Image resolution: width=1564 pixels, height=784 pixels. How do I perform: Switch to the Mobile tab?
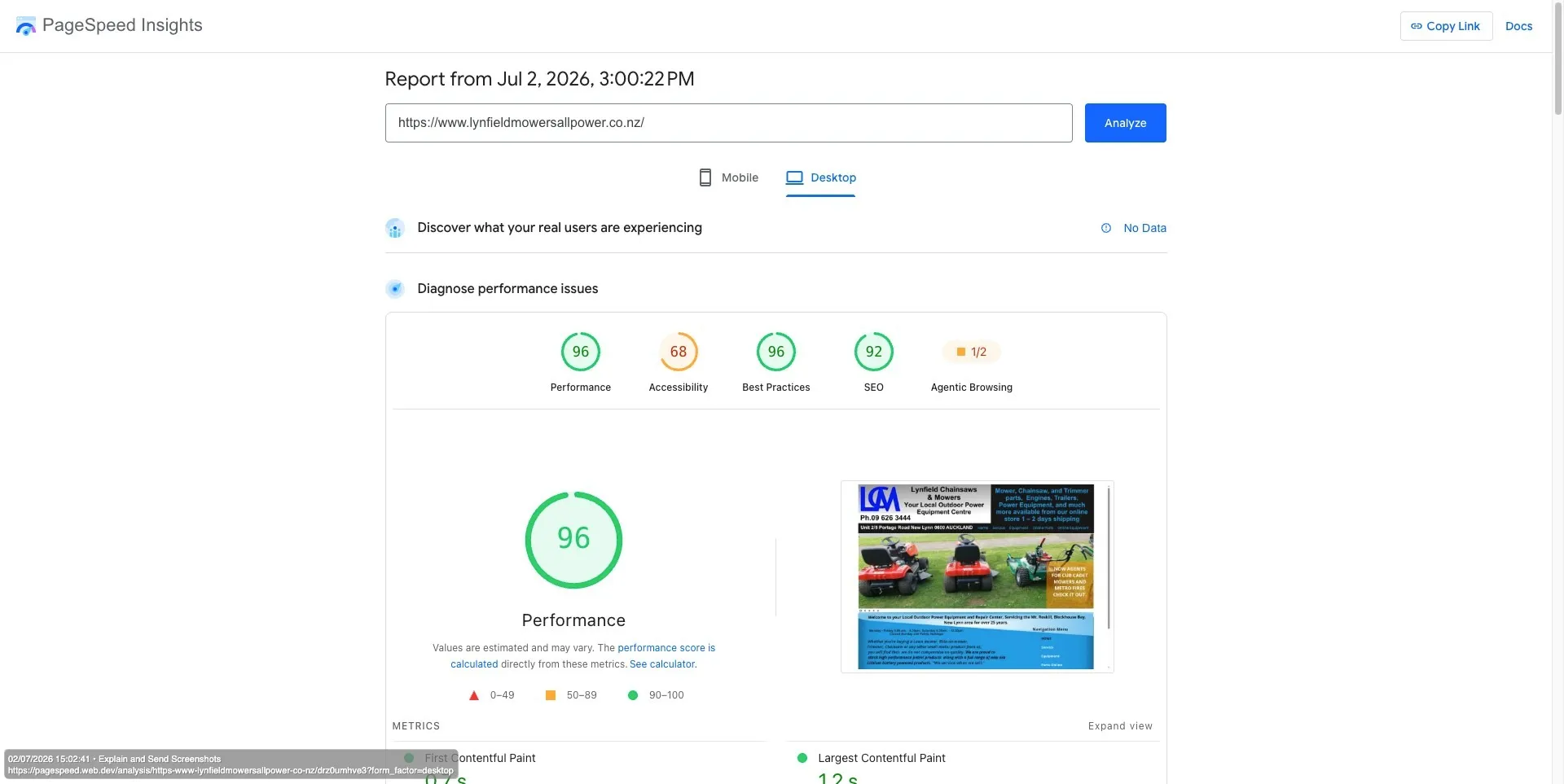pos(728,177)
